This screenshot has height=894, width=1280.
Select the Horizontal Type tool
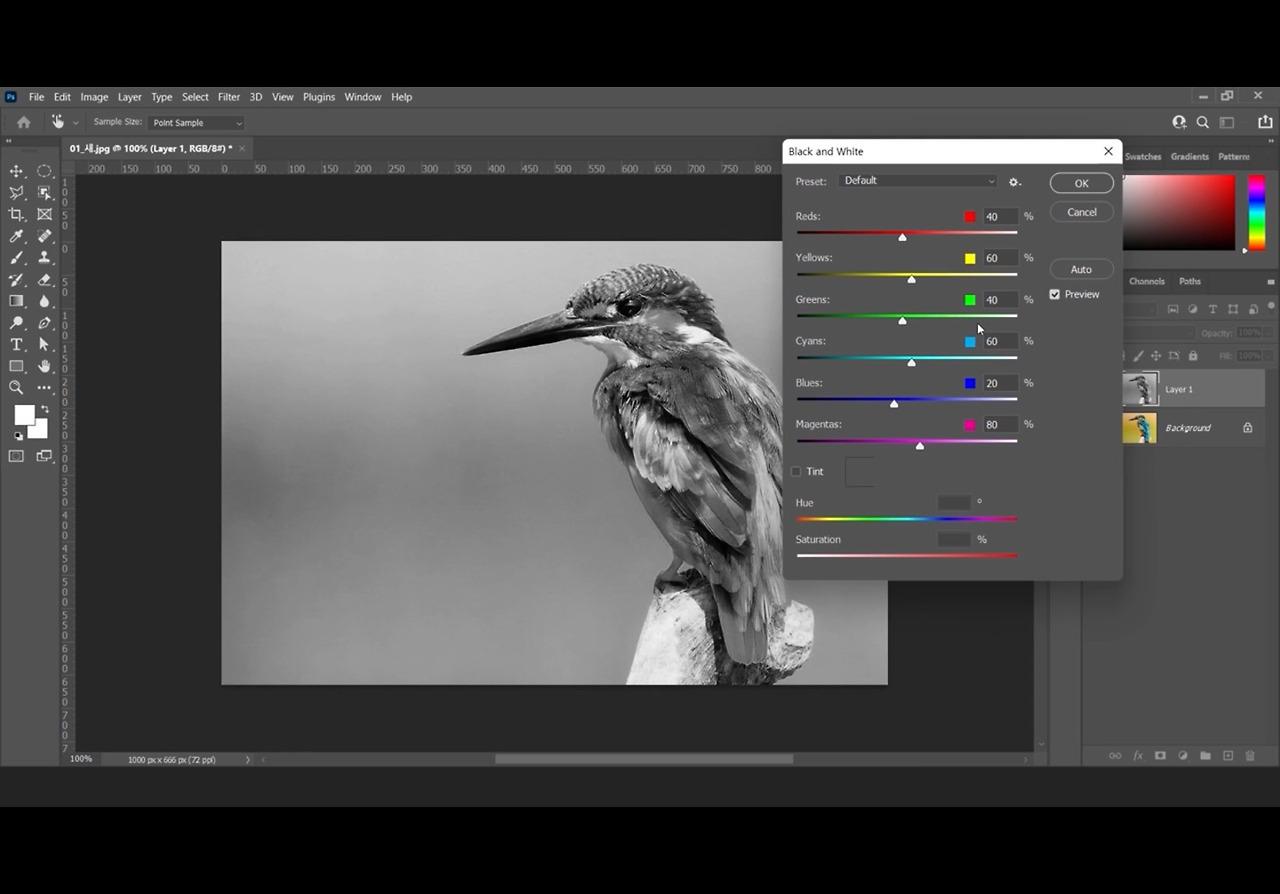(17, 345)
